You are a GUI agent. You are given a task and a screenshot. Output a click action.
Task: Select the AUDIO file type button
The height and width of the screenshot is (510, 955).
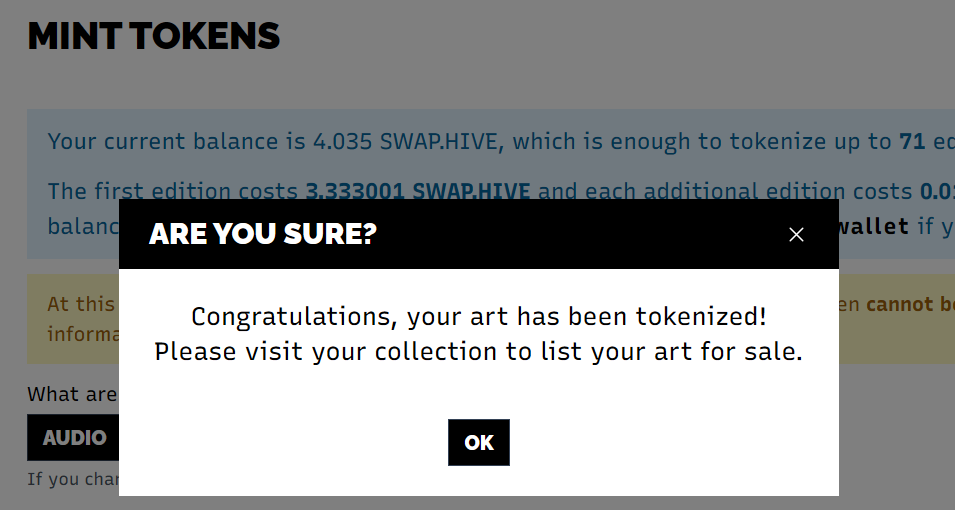[x=74, y=438]
